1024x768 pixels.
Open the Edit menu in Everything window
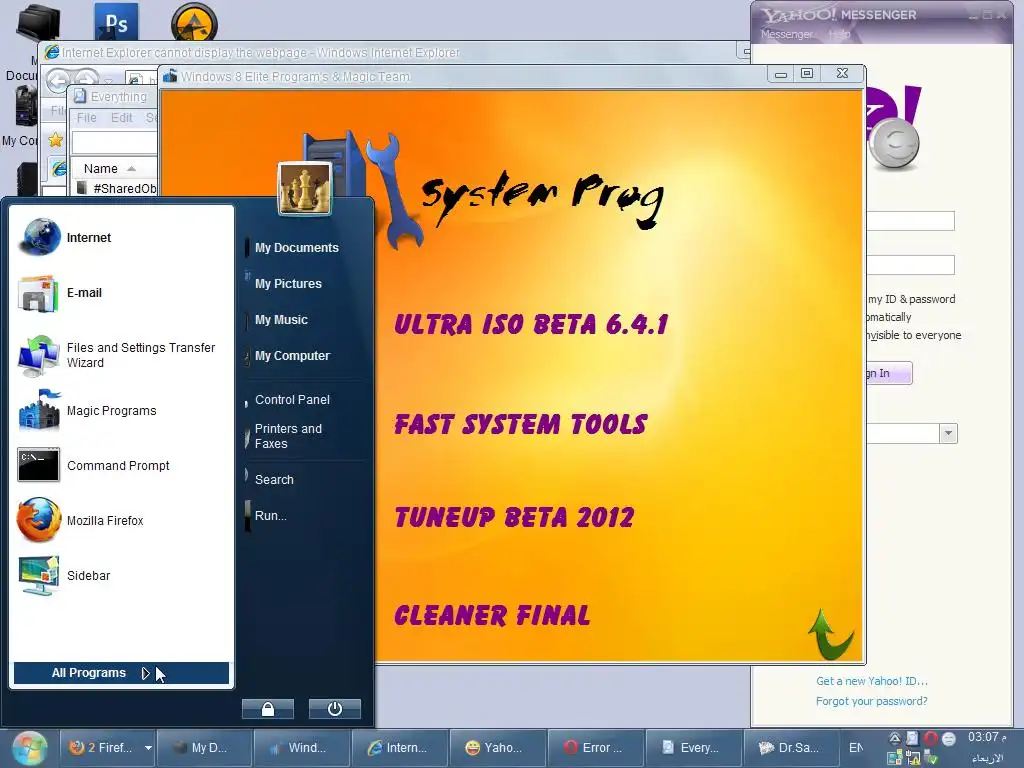pos(121,118)
